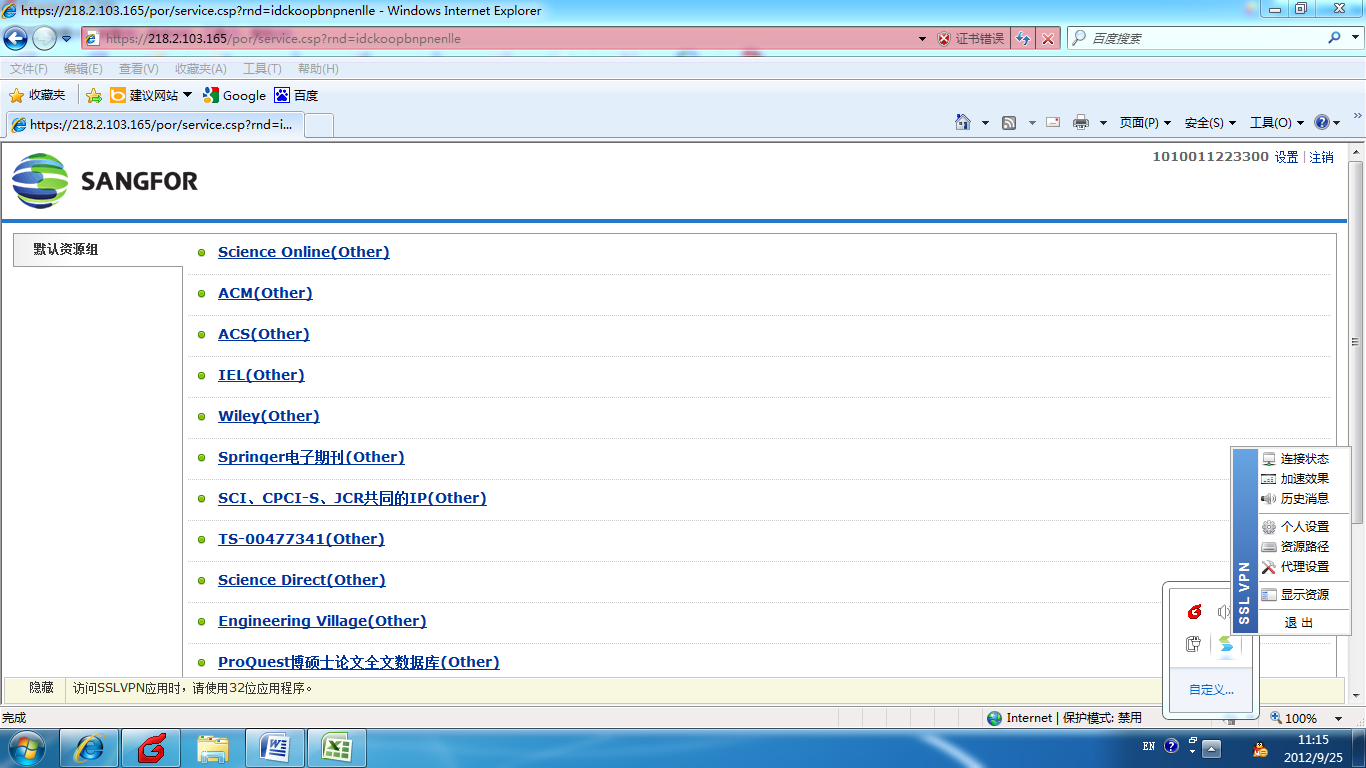The width and height of the screenshot is (1366, 768).
Task: Open the address bar history dropdown
Action: (x=922, y=39)
